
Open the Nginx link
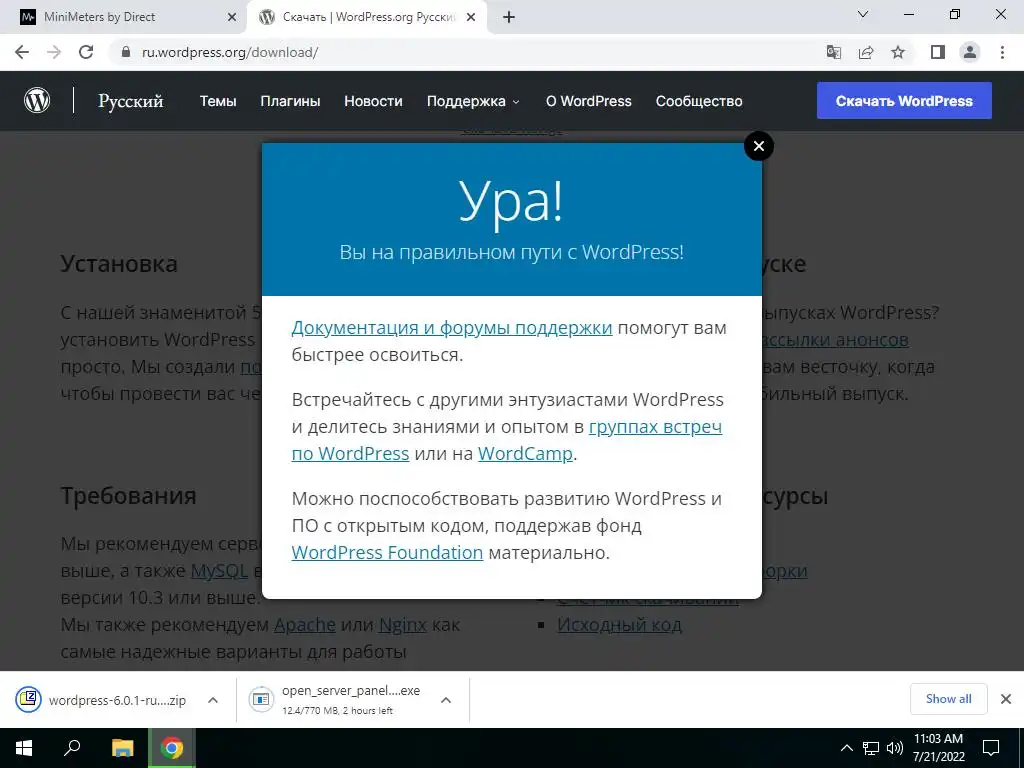click(403, 624)
